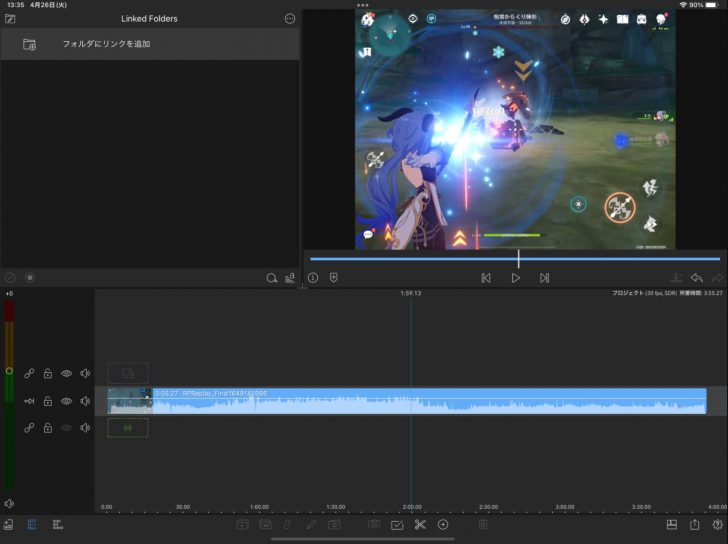Jump to the previous edit
728x544 pixels.
point(486,278)
